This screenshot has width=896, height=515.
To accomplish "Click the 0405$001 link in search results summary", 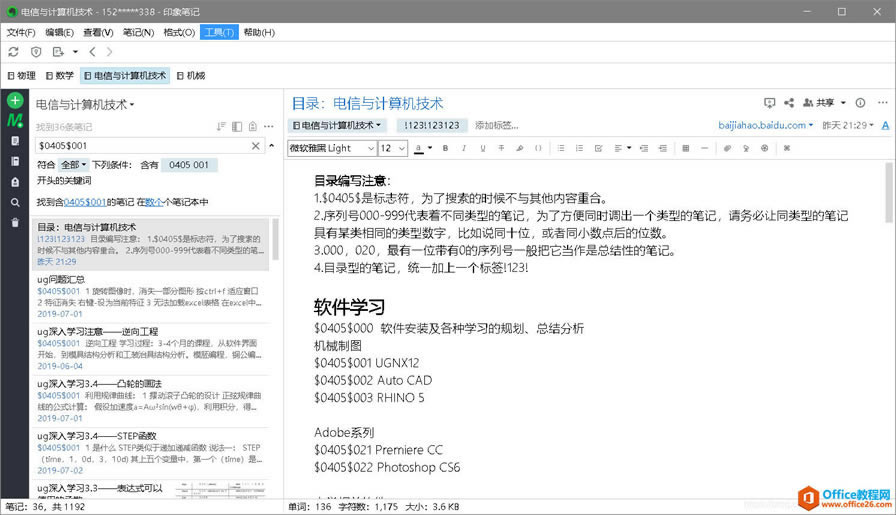I will click(x=85, y=202).
